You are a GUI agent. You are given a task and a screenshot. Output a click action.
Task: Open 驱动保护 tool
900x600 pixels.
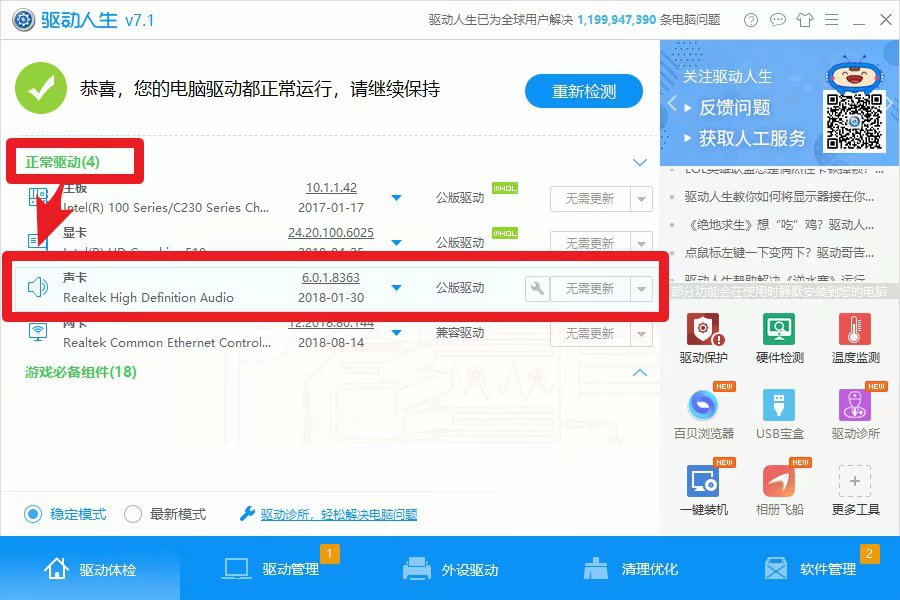pyautogui.click(x=704, y=339)
